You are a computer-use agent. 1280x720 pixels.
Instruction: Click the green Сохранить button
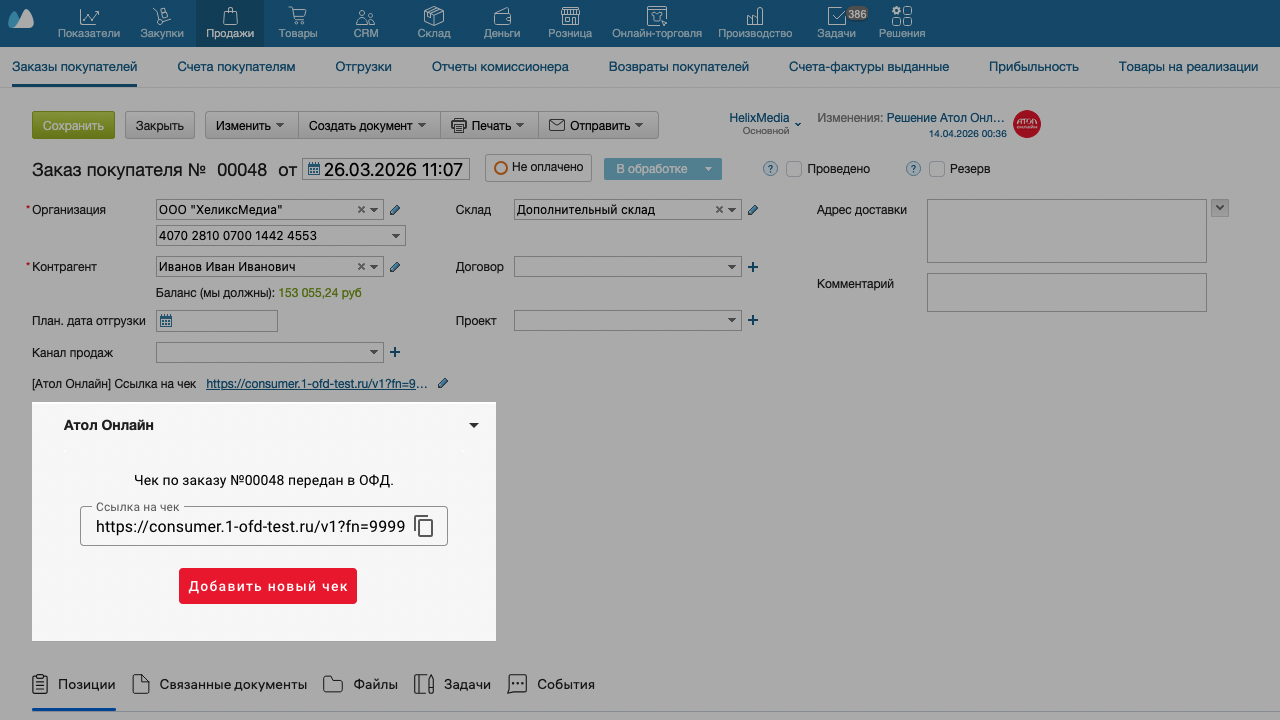point(73,125)
